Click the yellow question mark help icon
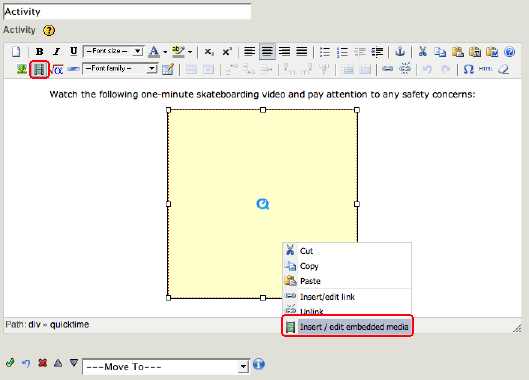 click(49, 30)
